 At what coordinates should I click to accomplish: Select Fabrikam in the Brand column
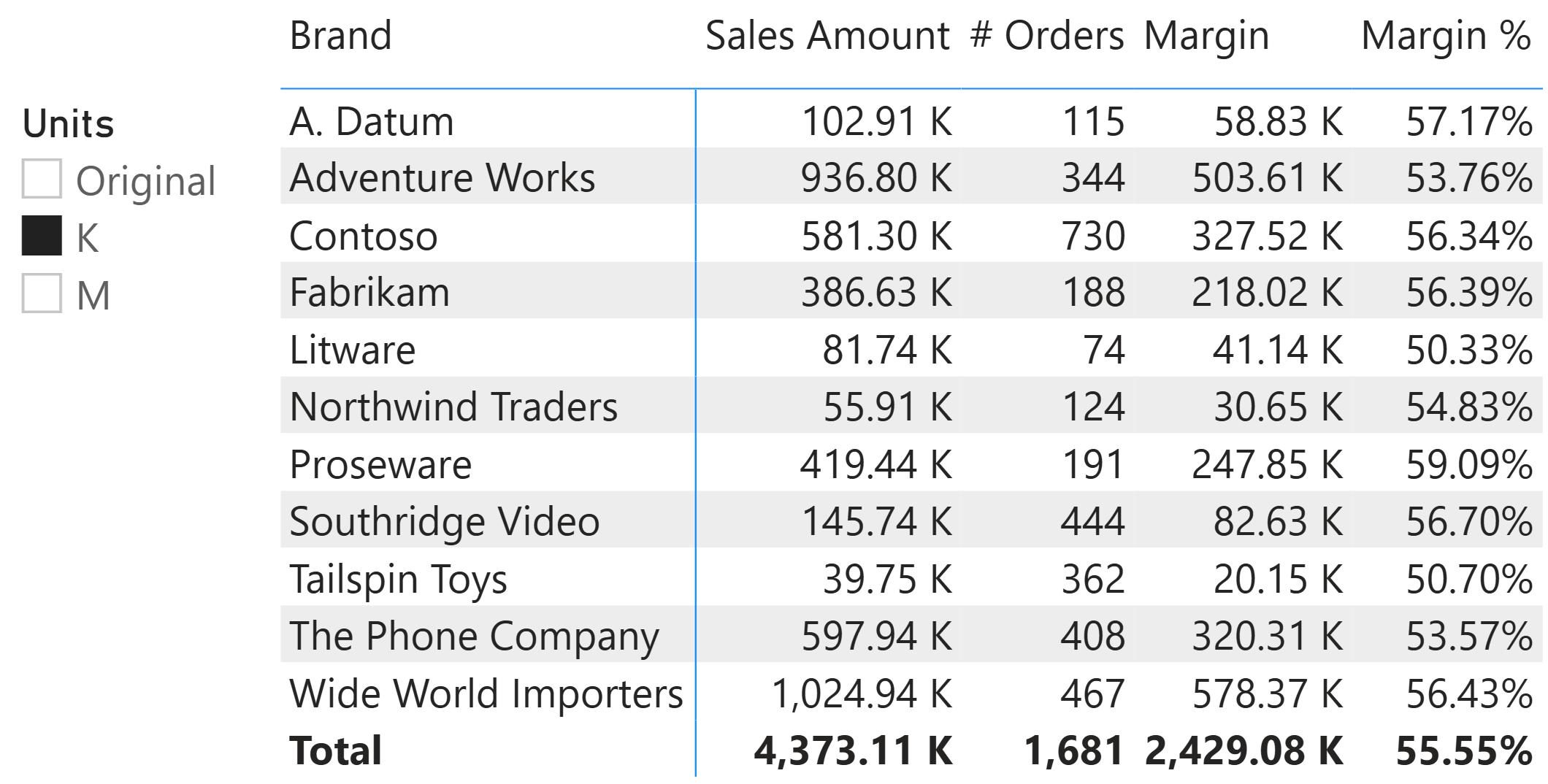click(369, 292)
